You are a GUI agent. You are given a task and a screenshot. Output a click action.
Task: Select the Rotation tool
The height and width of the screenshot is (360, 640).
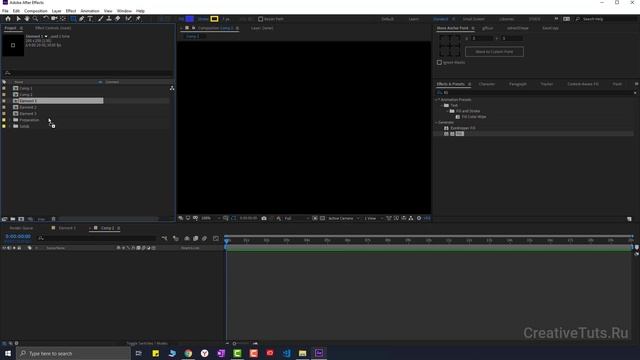(45, 19)
